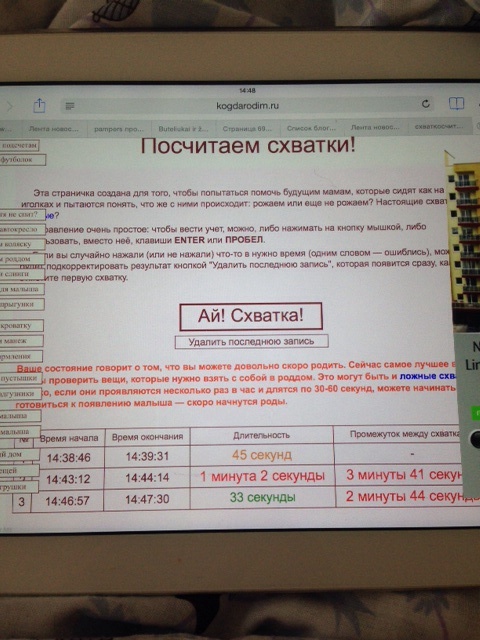Click the bold 'ПРОБЕЛ' word in instructions
The height and width of the screenshot is (640, 480).
(244, 240)
